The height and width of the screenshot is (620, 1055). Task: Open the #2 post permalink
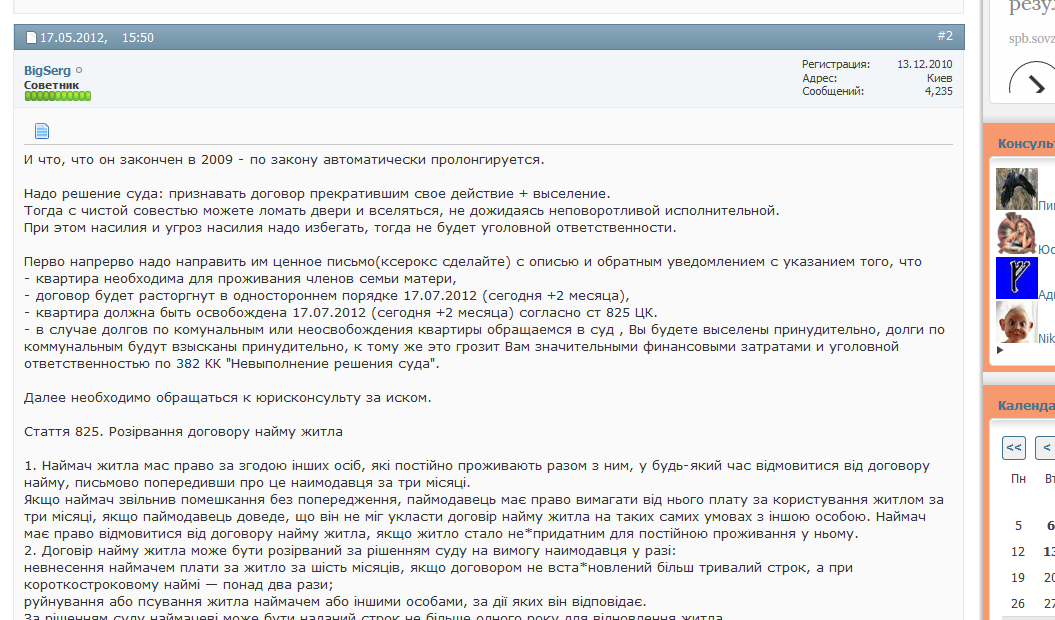pos(944,36)
